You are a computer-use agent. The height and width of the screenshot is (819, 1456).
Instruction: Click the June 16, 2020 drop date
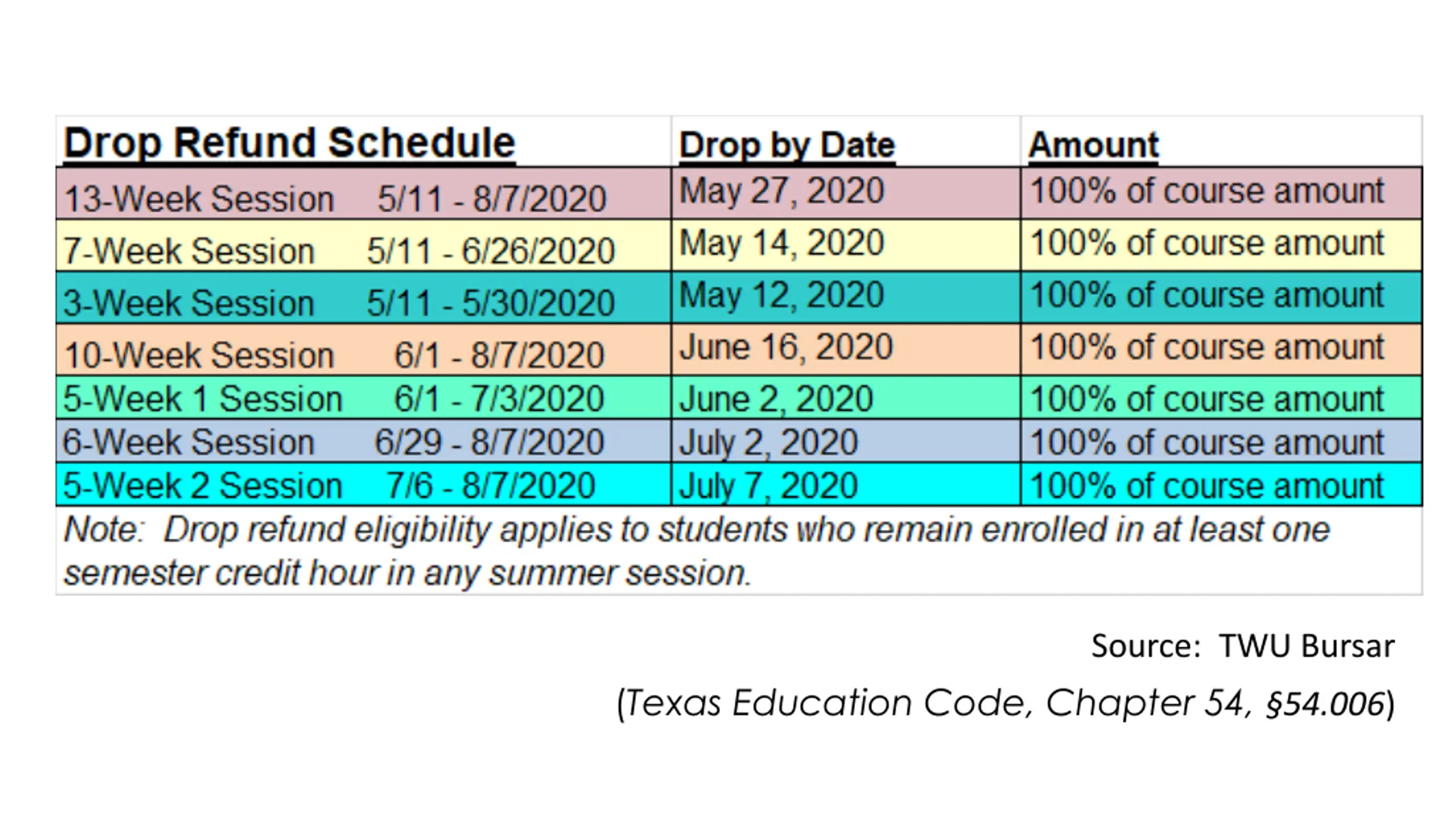click(x=787, y=348)
